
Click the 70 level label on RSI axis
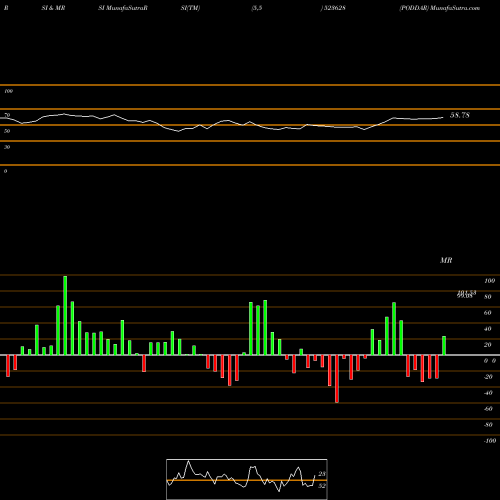(7, 115)
